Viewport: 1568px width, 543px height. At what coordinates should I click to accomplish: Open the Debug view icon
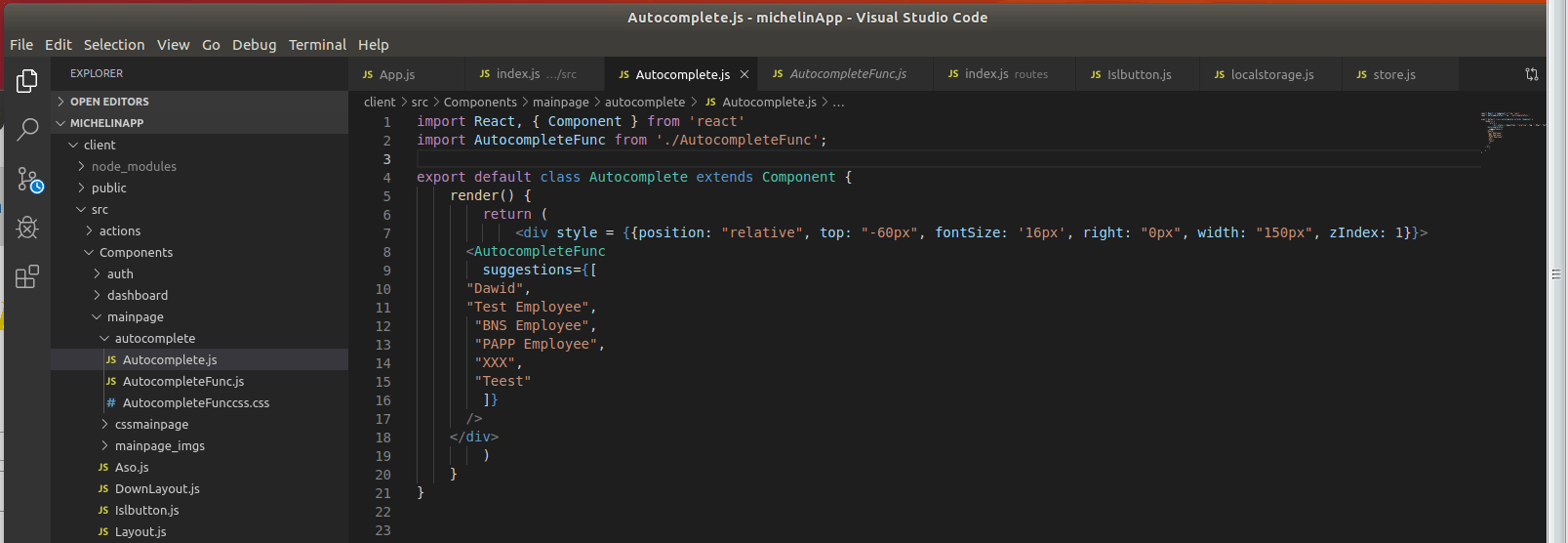pyautogui.click(x=27, y=228)
